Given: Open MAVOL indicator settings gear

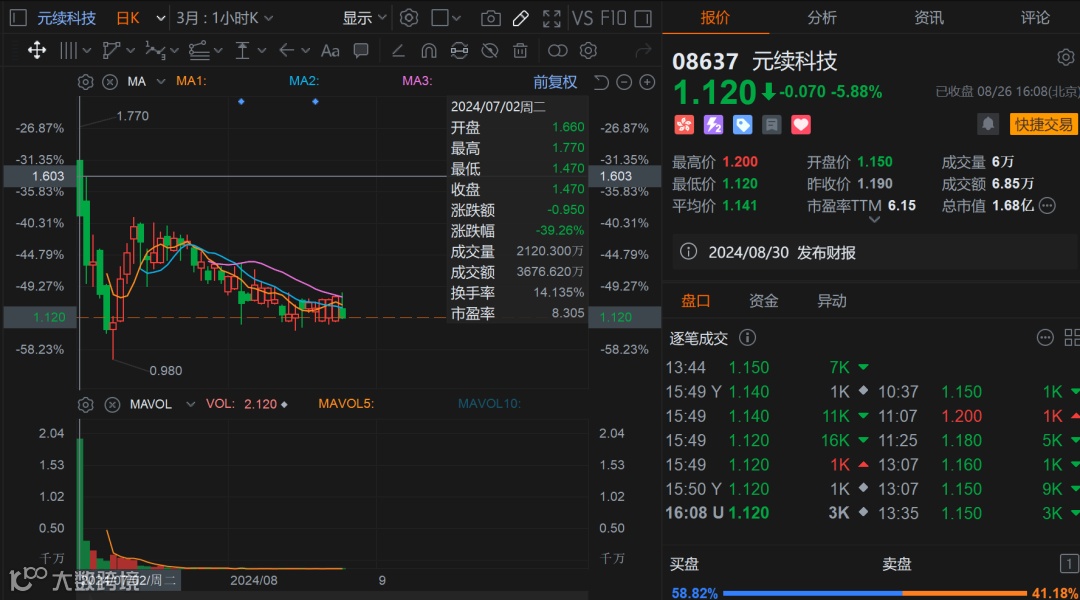Looking at the screenshot, I should [85, 404].
